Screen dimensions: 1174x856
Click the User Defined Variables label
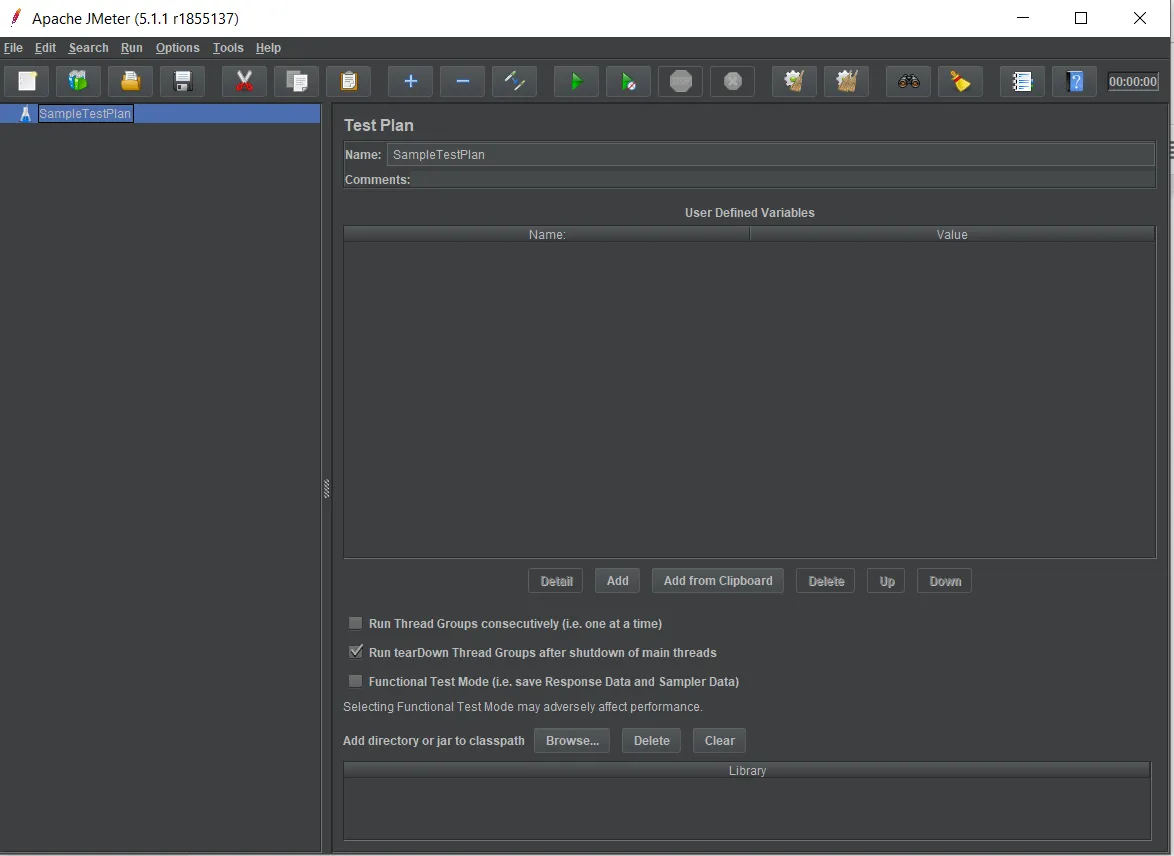coord(749,213)
